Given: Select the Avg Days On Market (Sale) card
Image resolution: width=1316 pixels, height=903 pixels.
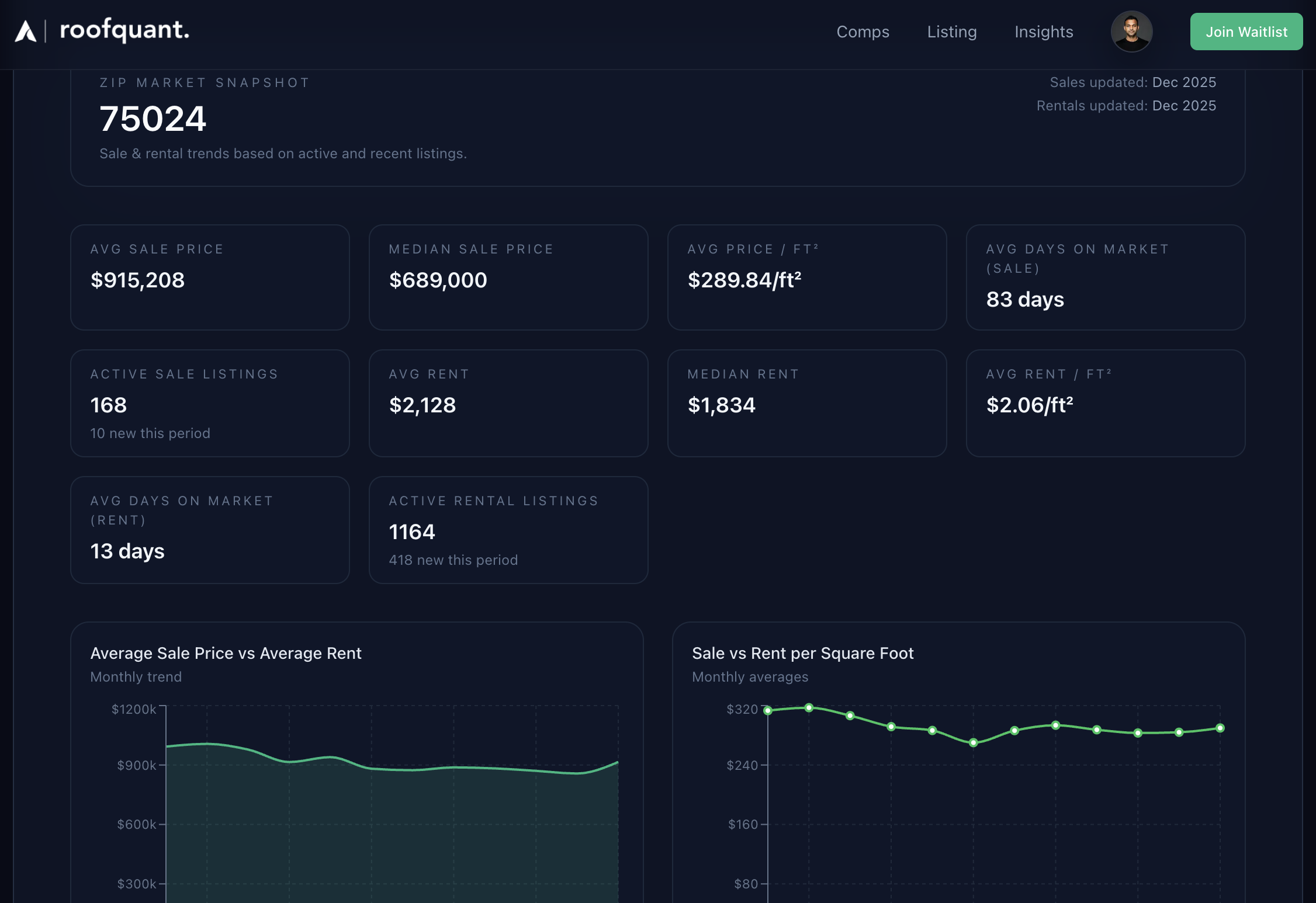Looking at the screenshot, I should tap(1106, 277).
